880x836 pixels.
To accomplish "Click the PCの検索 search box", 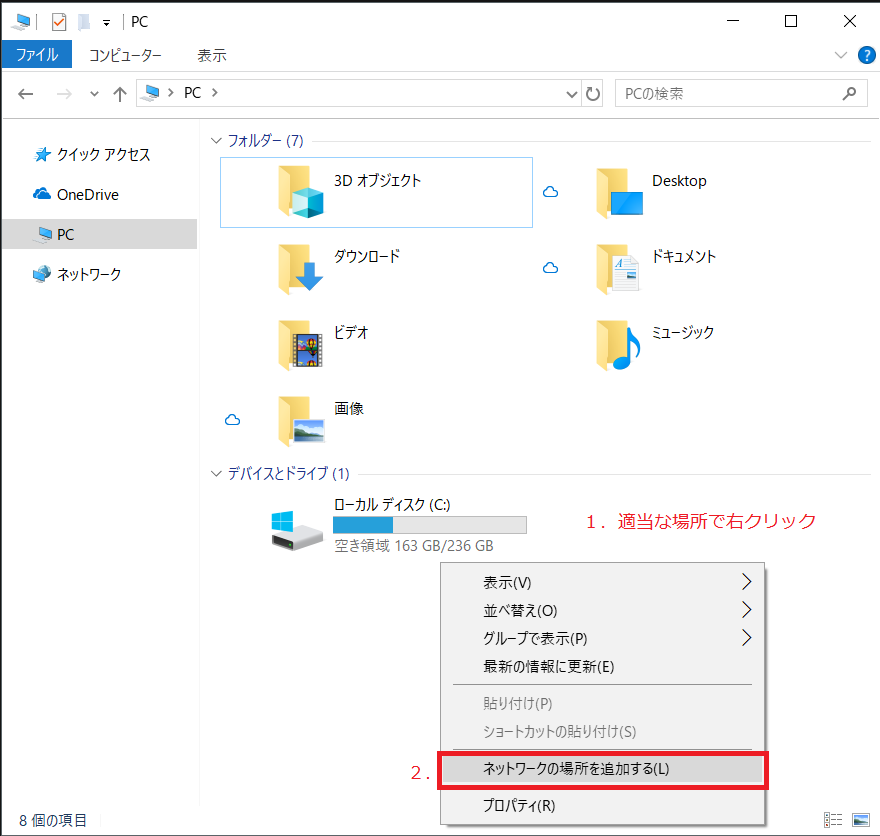I will pos(730,94).
